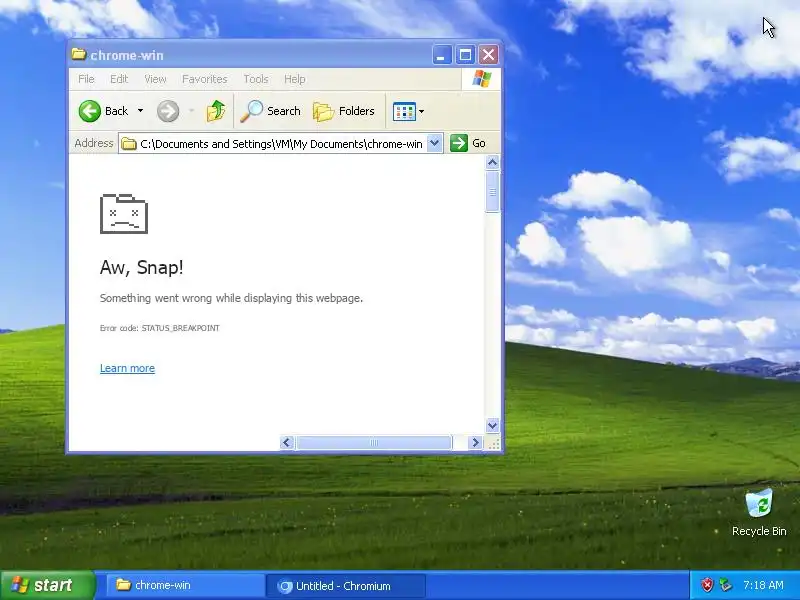Click the grayed Forward arrow icon

[x=168, y=111]
